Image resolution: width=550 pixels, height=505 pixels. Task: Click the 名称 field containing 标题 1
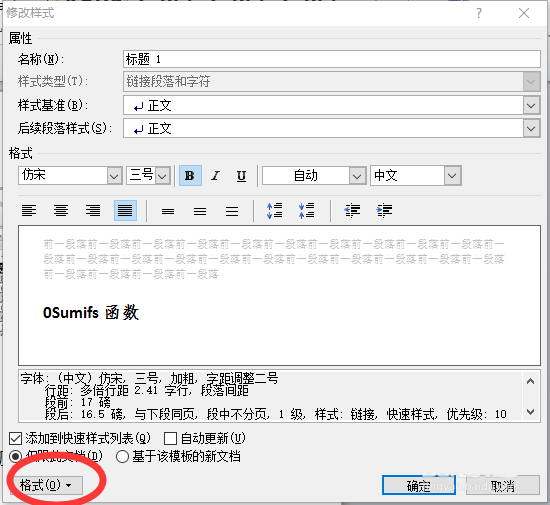331,59
